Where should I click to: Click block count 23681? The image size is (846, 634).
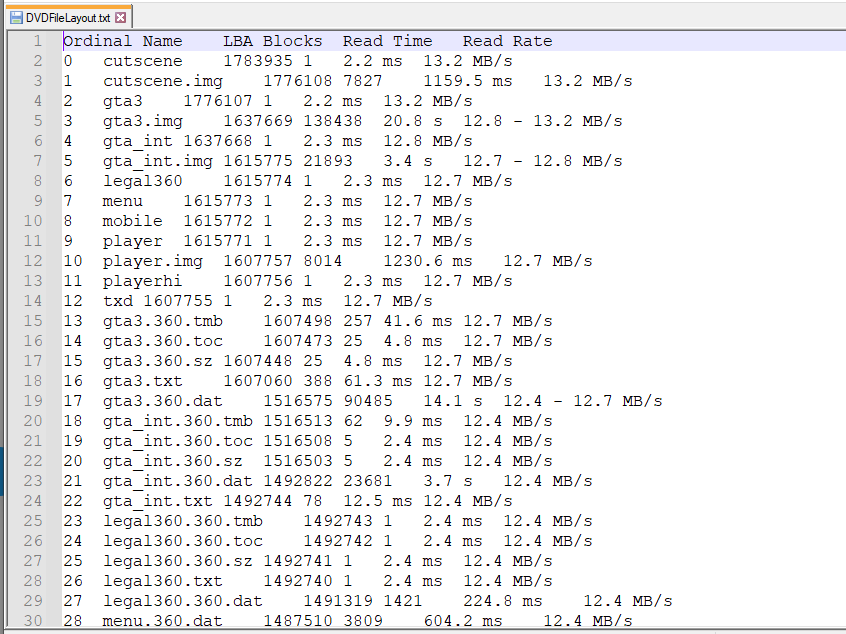[367, 480]
